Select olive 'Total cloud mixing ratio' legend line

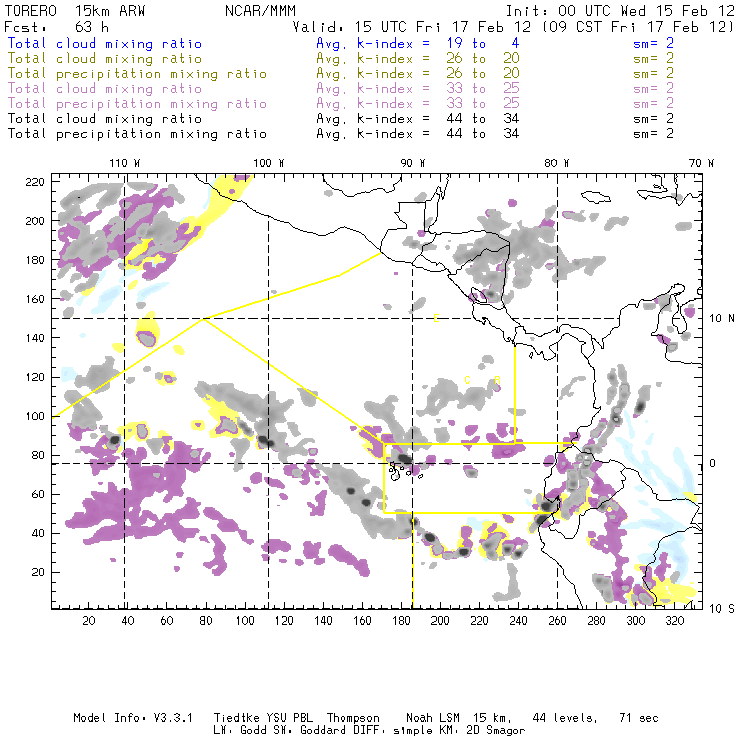pos(105,59)
